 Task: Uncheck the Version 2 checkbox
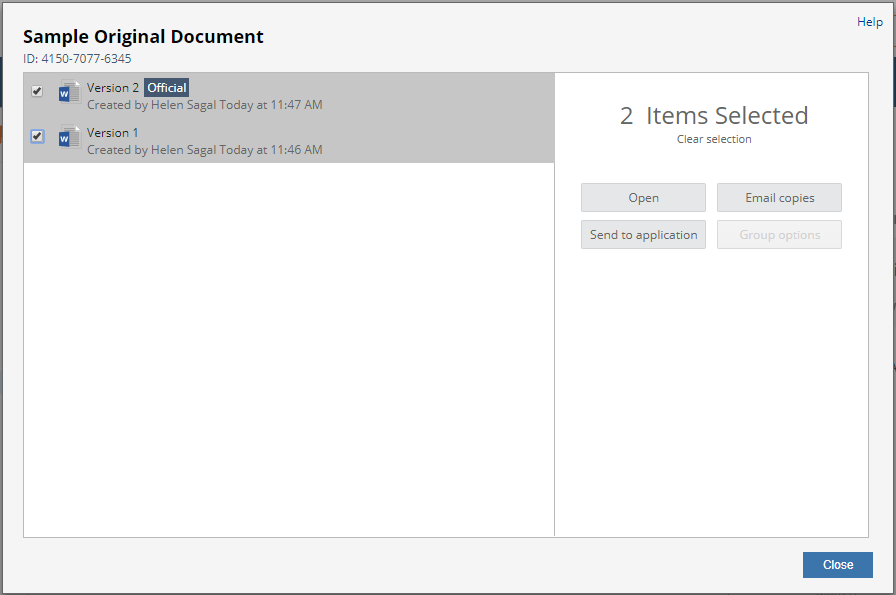[37, 90]
